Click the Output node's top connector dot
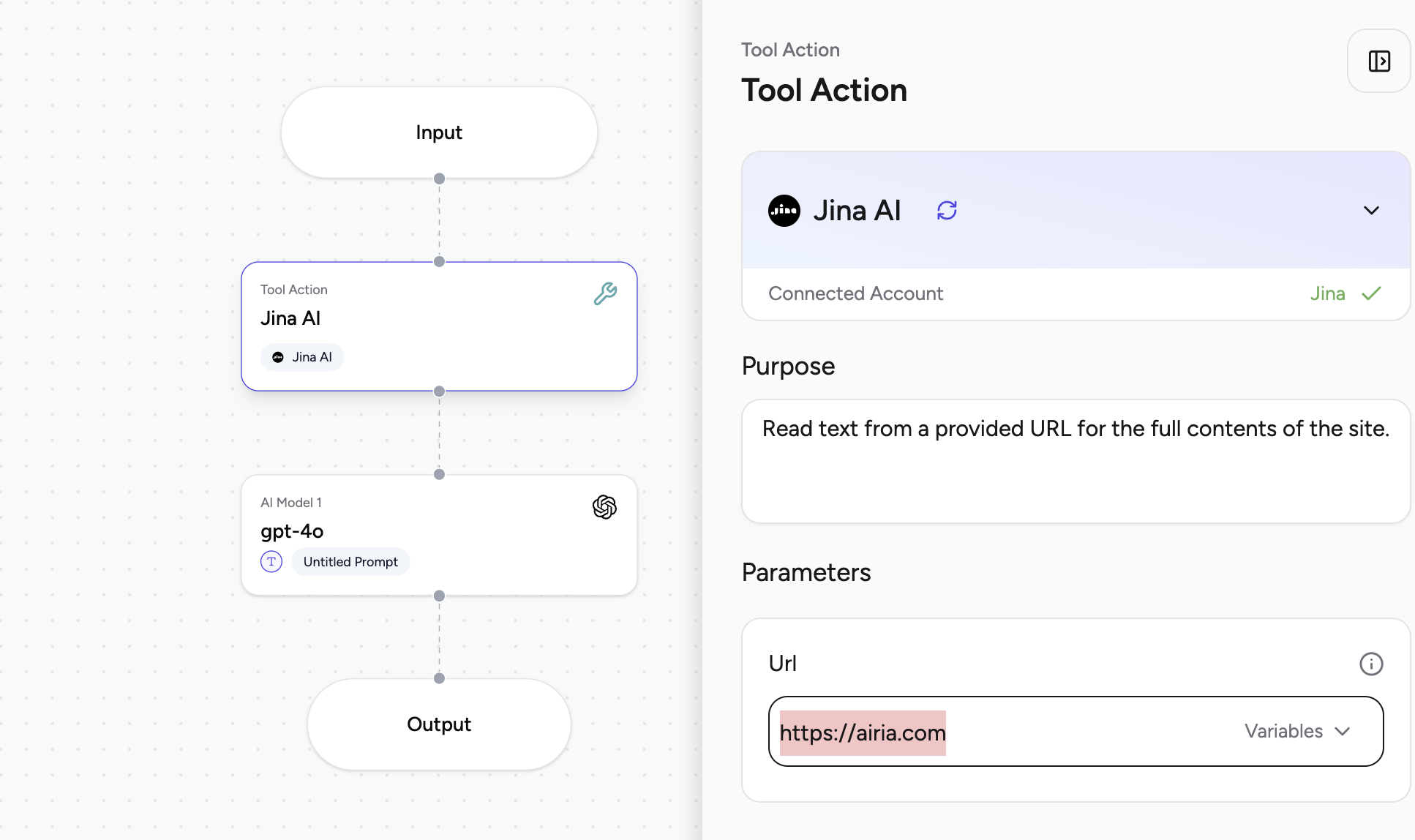 439,678
